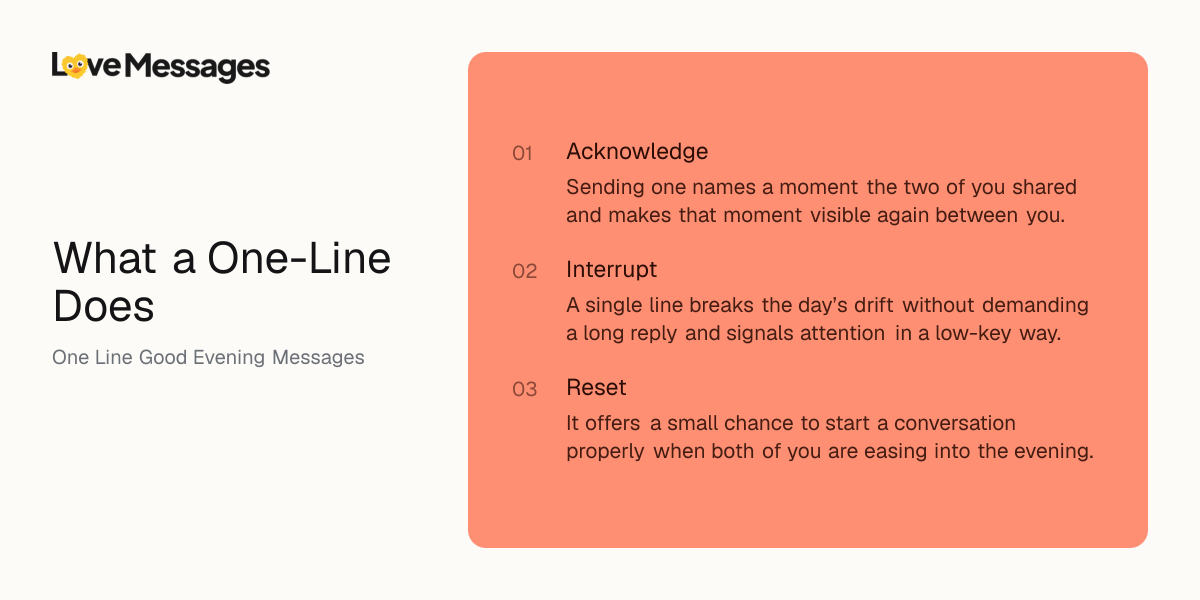
Task: Click the "Acknowledge" heading
Action: click(637, 152)
